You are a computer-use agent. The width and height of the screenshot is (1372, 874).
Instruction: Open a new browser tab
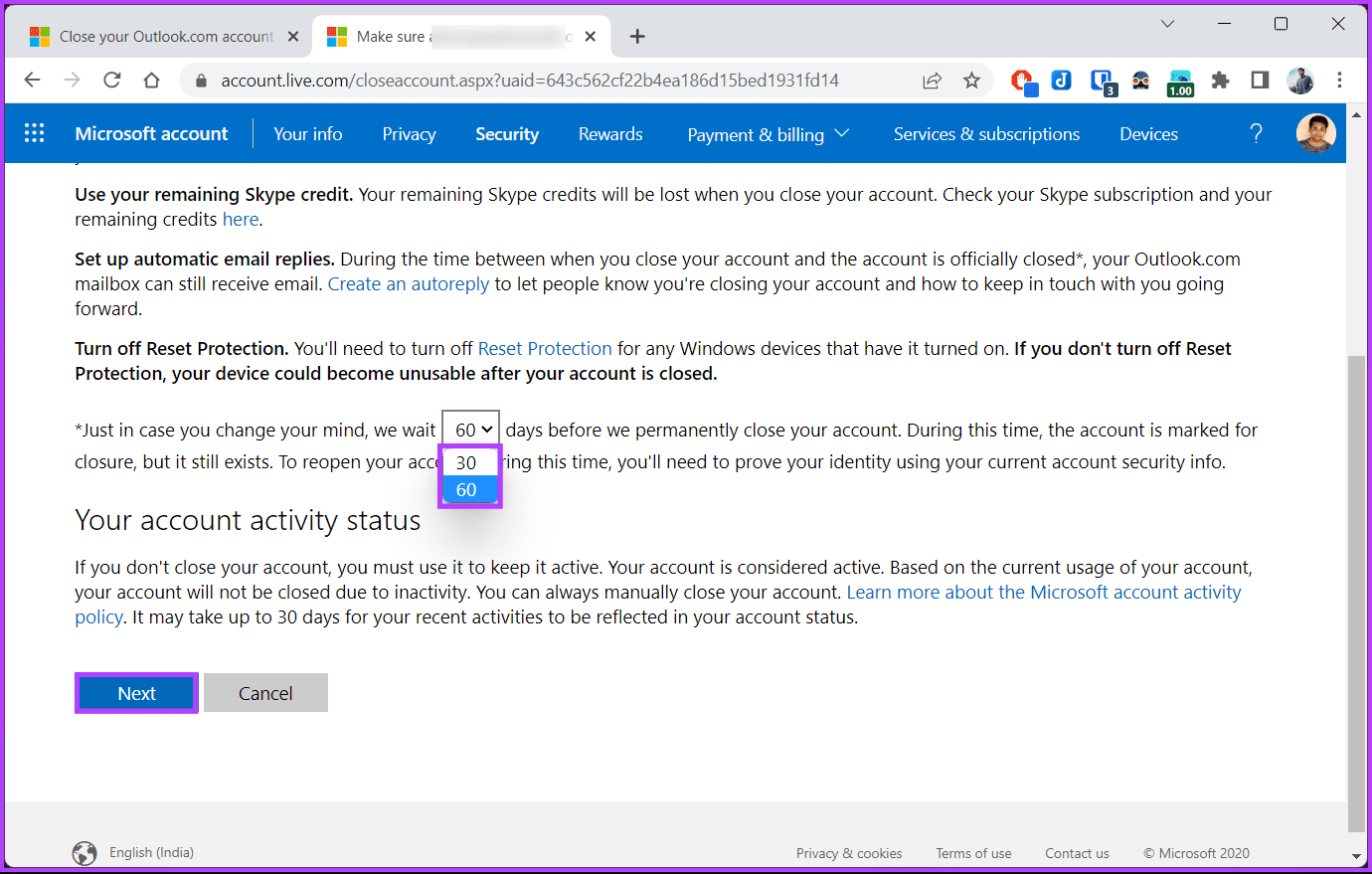(637, 37)
